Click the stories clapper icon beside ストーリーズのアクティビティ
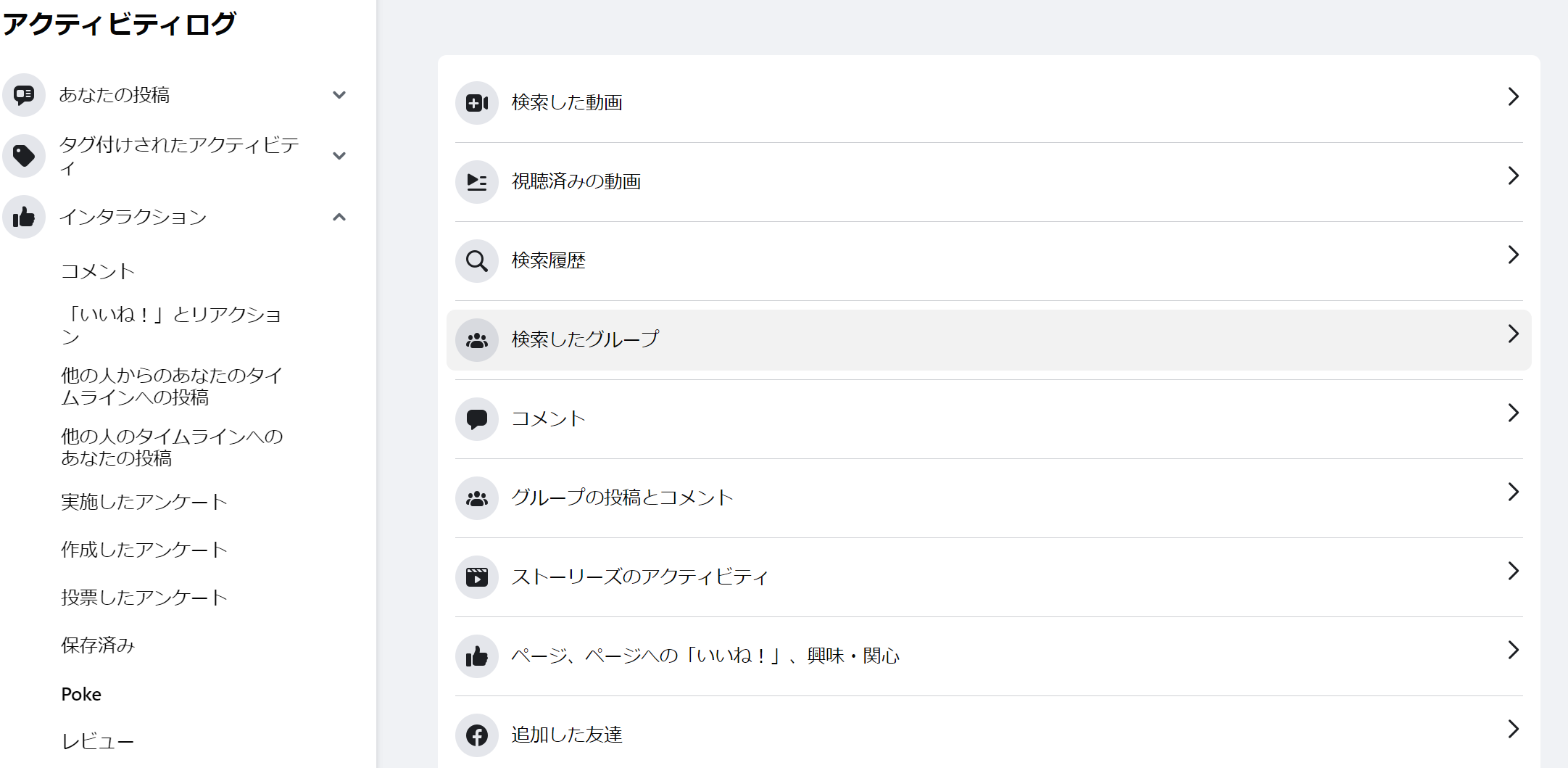Viewport: 1568px width, 768px height. click(x=477, y=577)
